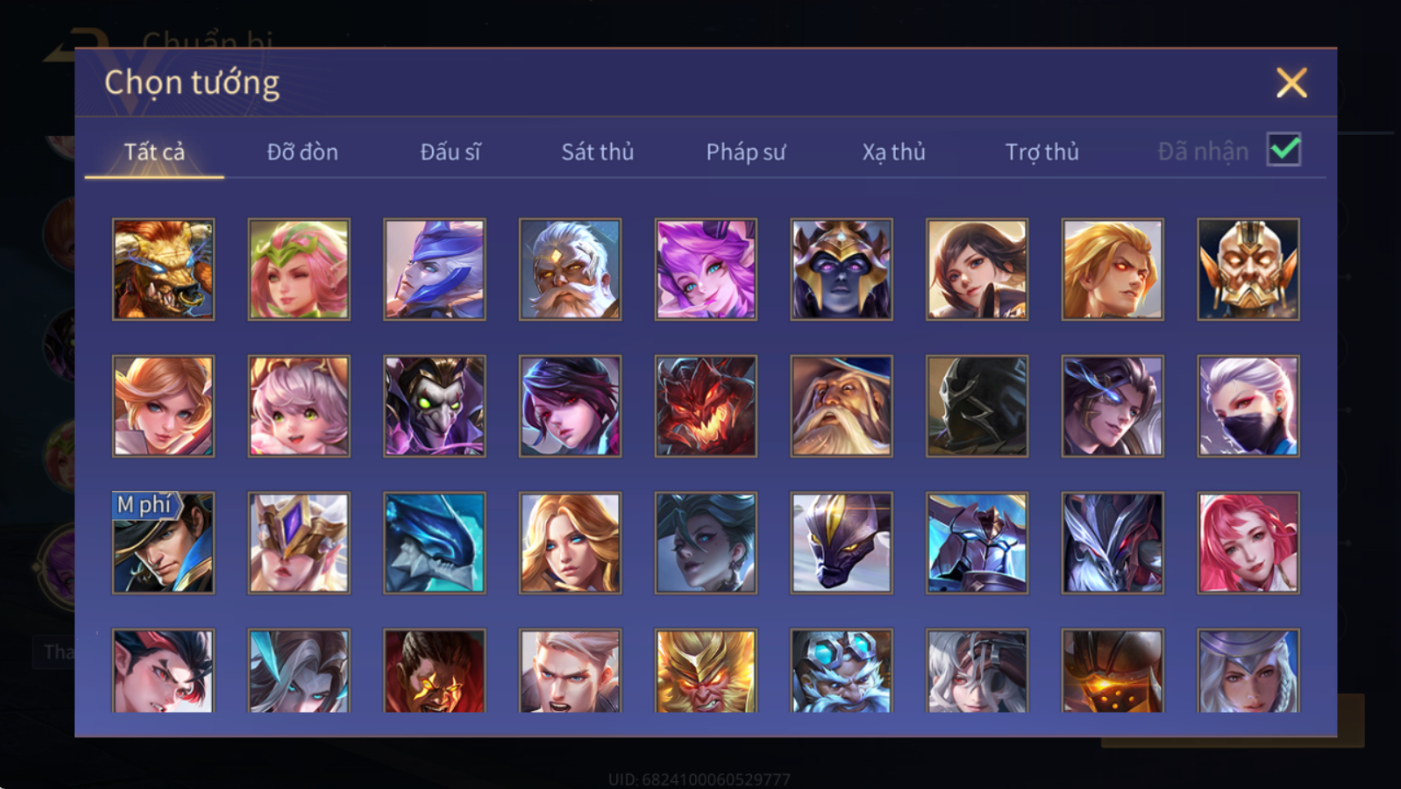Open the Trợ thủ tab
This screenshot has width=1401, height=789.
pyautogui.click(x=1042, y=152)
